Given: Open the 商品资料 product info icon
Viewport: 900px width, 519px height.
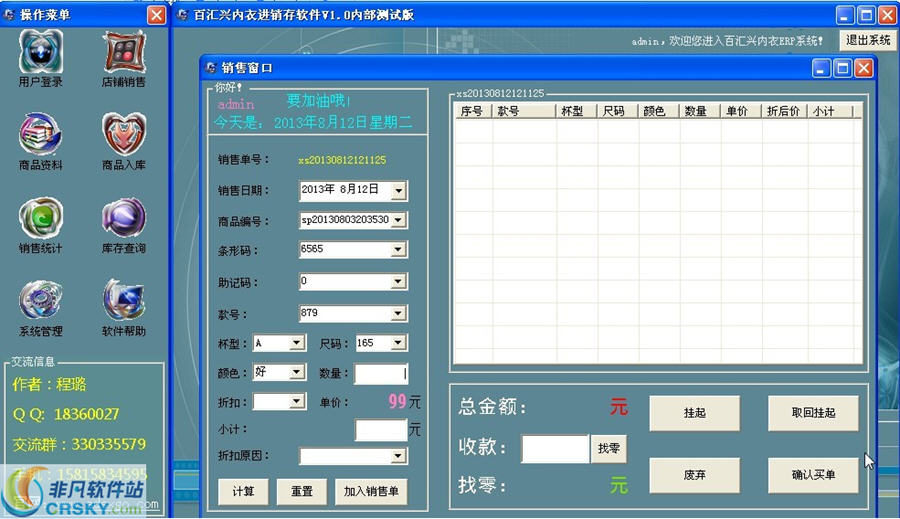Looking at the screenshot, I should [41, 135].
